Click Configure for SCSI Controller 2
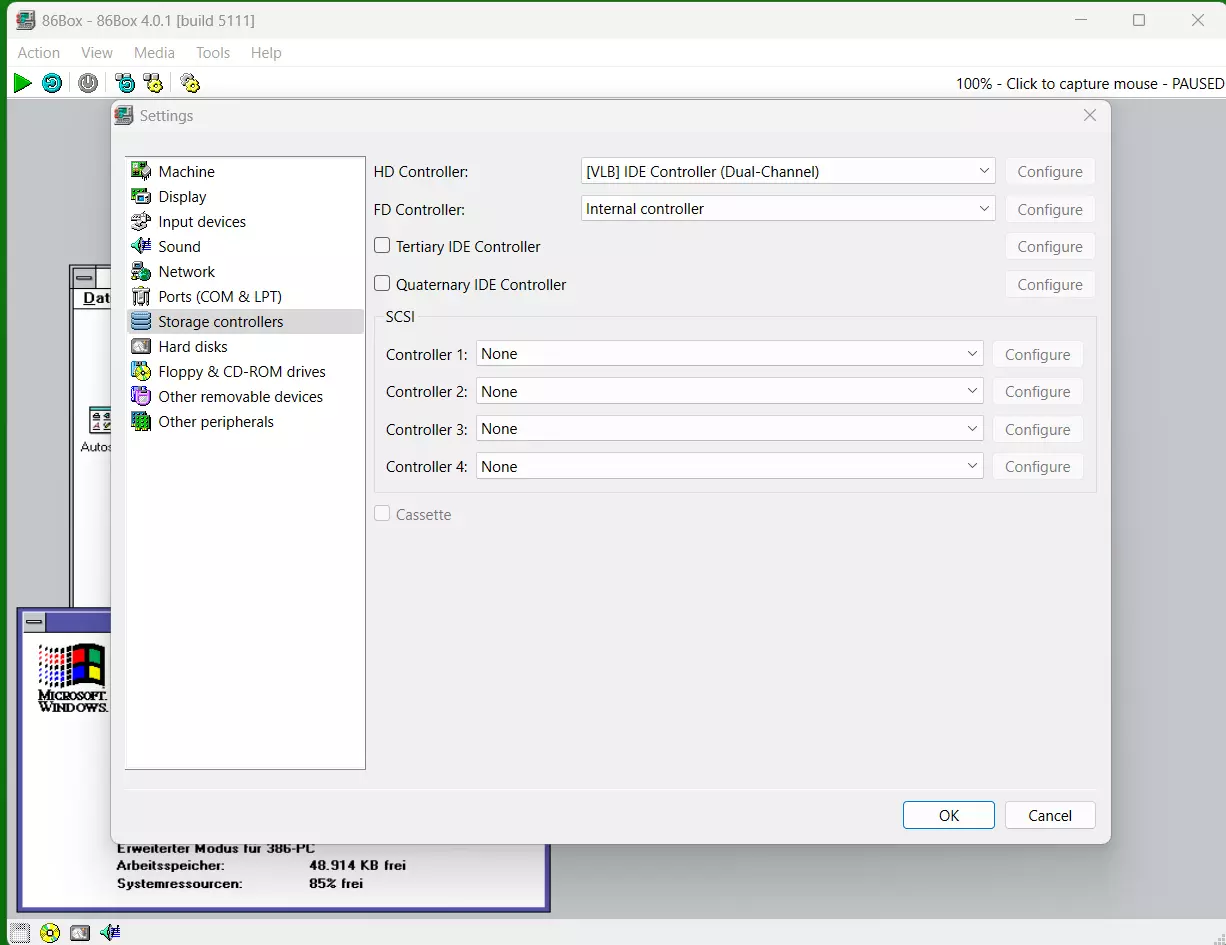Image resolution: width=1226 pixels, height=945 pixels. 1038,392
